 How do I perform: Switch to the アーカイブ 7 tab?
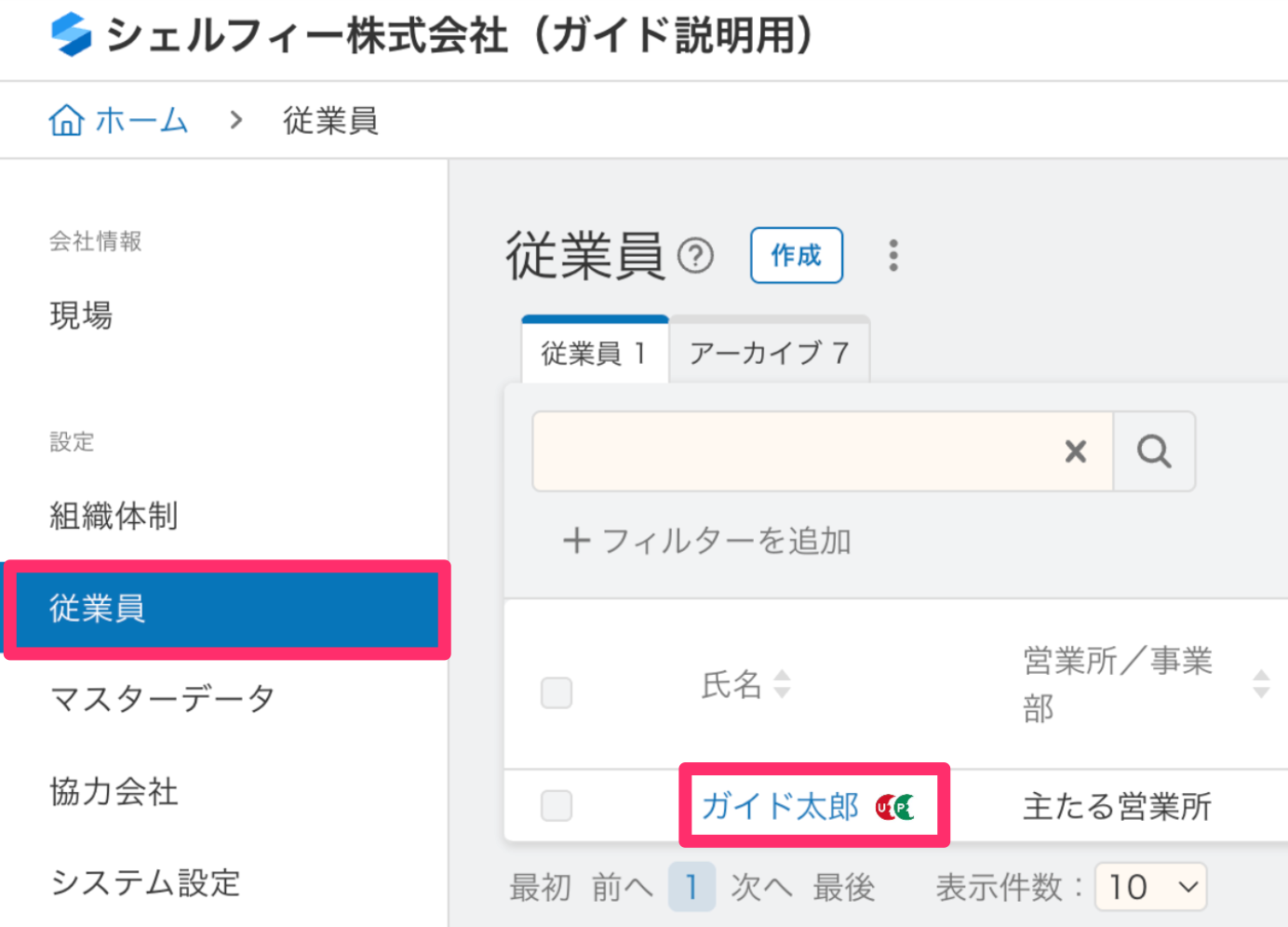tap(769, 353)
